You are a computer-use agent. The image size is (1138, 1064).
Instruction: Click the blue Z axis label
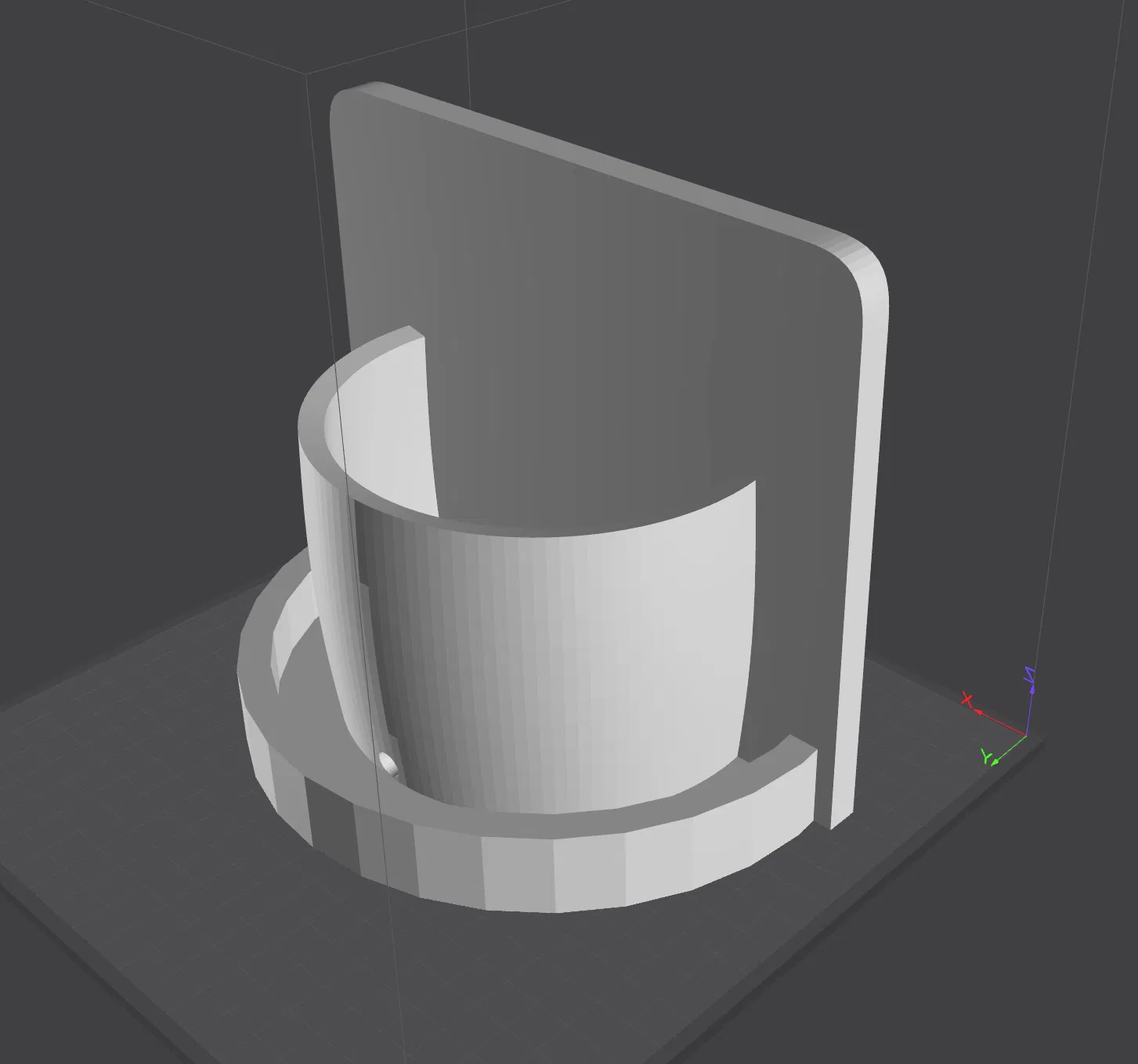[x=1030, y=675]
